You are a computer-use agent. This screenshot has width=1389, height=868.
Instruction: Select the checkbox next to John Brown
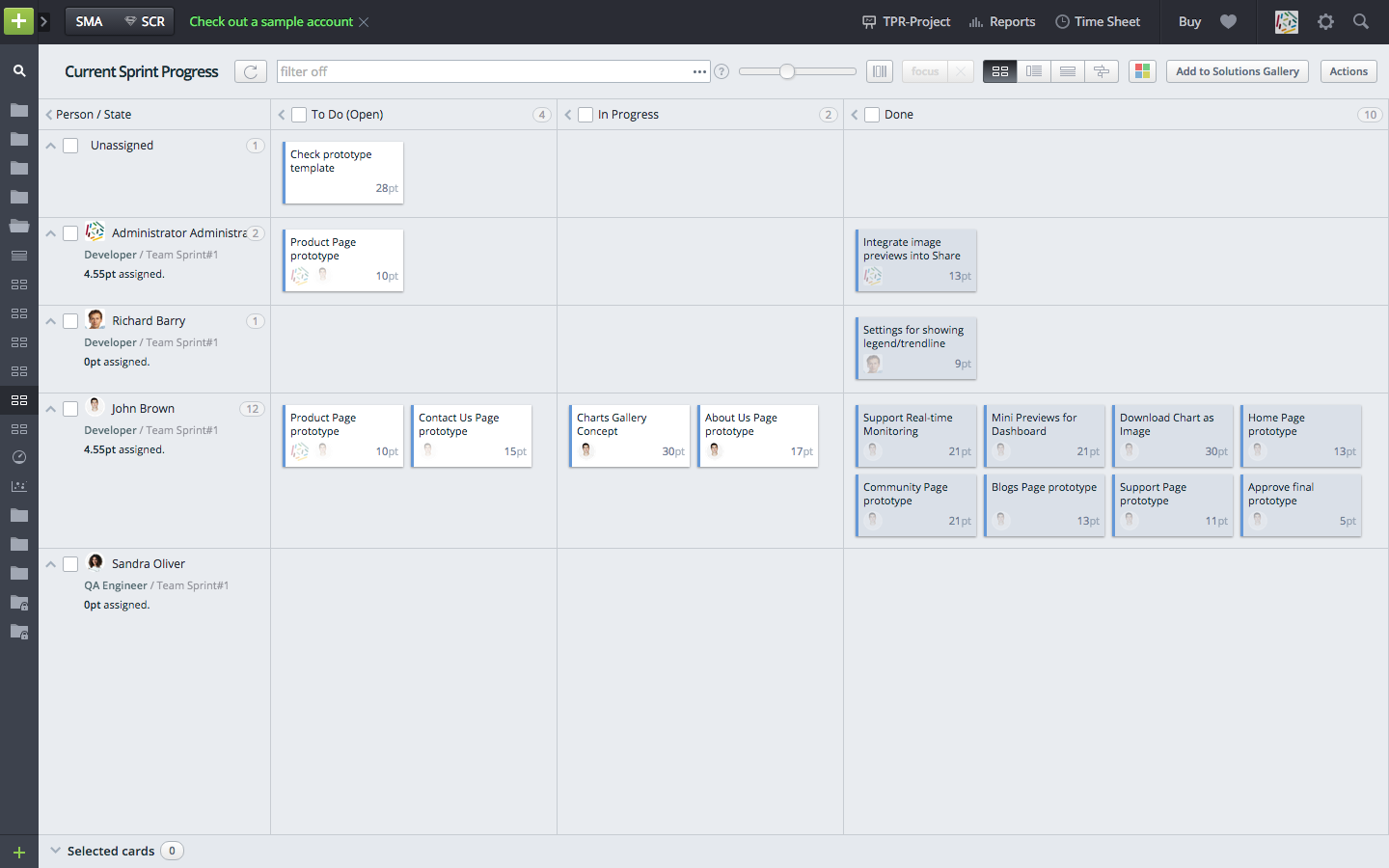pos(70,408)
